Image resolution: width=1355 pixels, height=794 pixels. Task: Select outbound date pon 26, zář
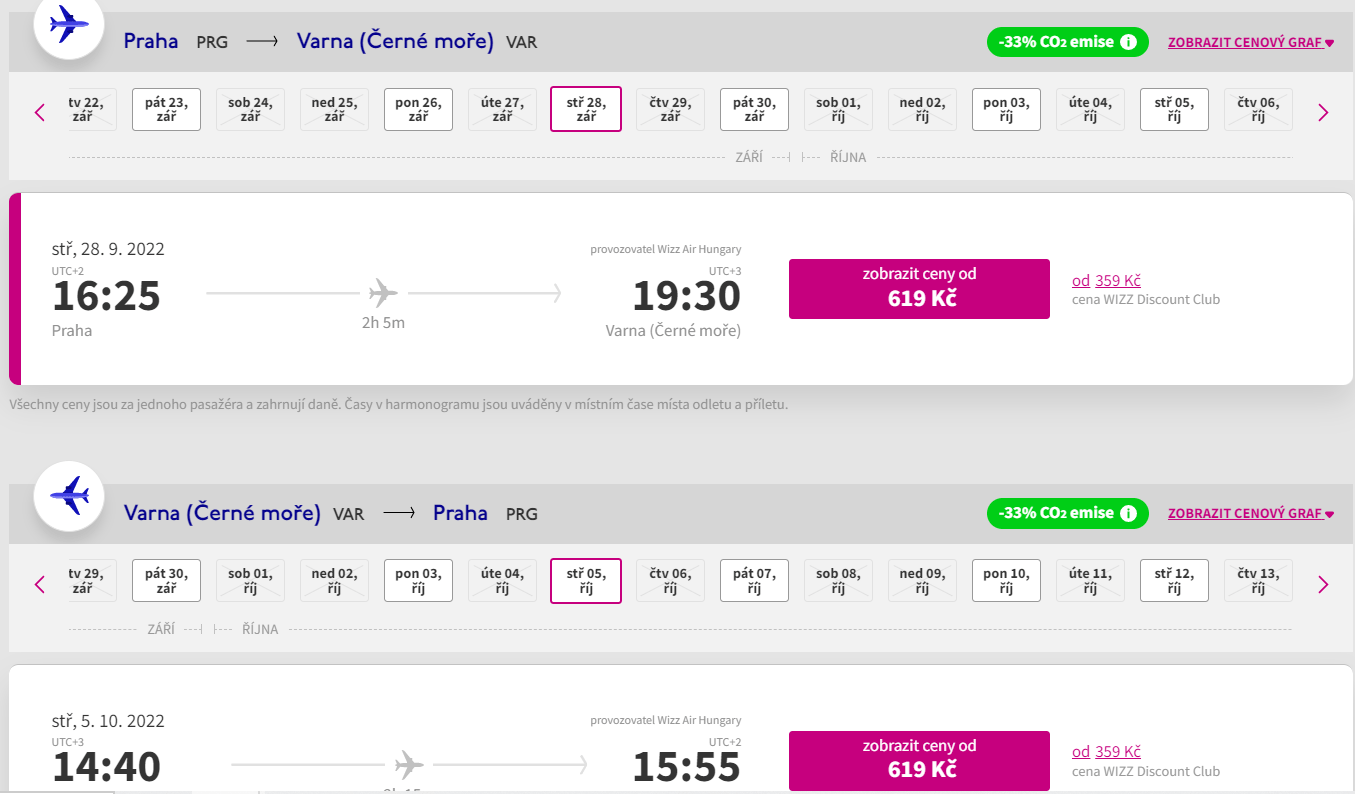pos(418,110)
